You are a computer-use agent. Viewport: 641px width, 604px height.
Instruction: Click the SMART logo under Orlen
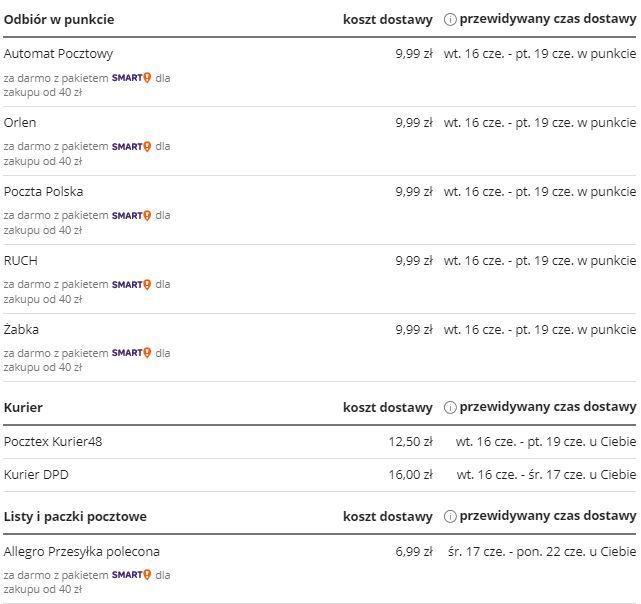click(x=131, y=146)
